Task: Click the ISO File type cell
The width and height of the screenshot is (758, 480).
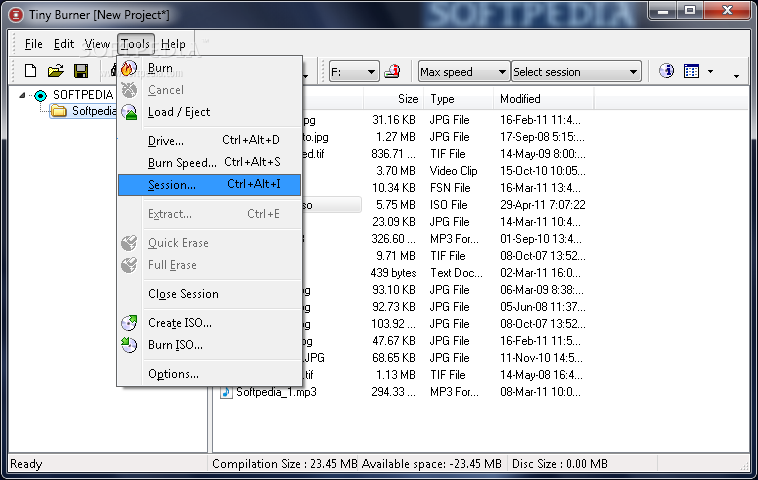Action: pos(449,205)
